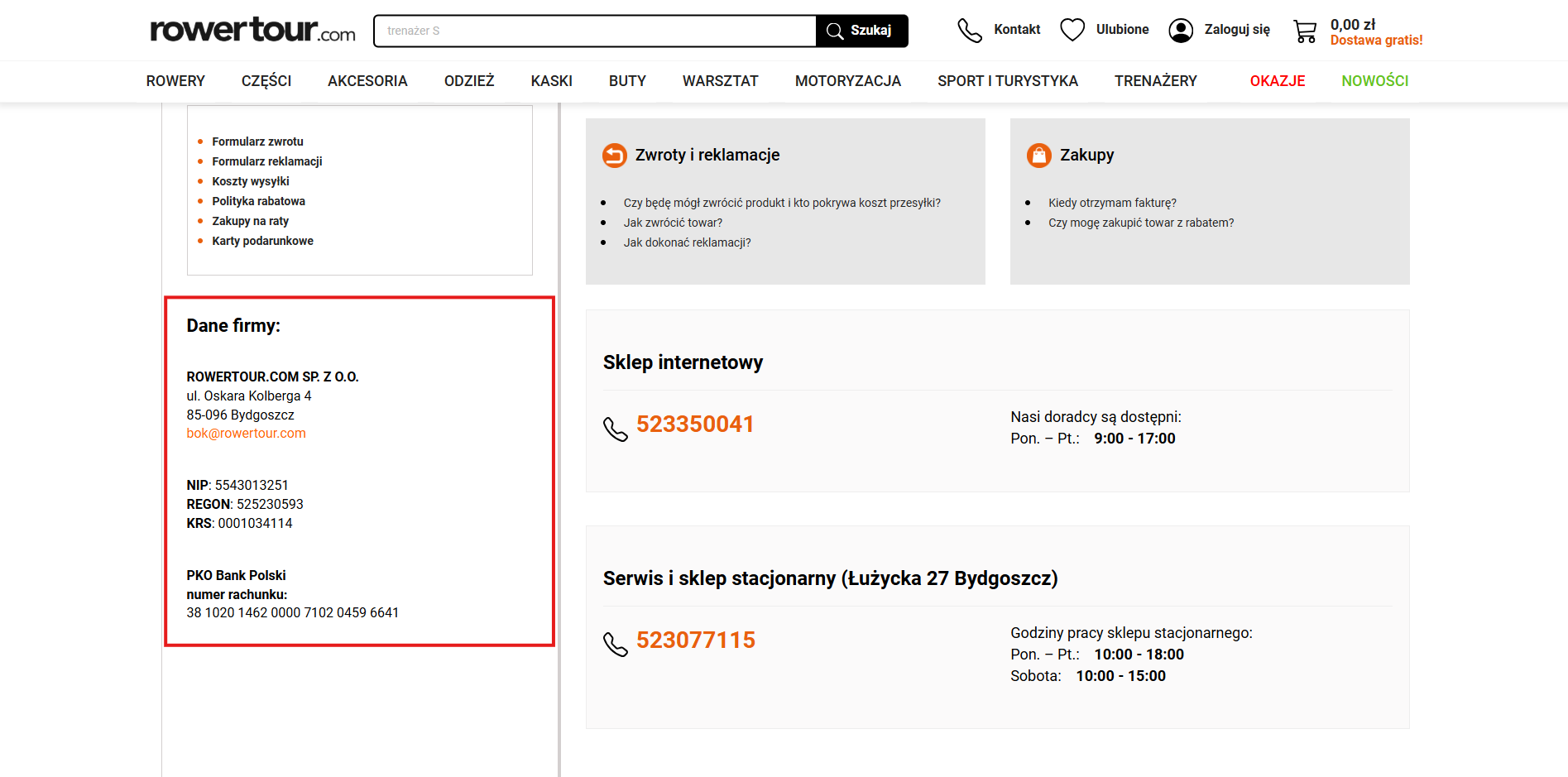Open 'Czy mogę zakupić towar z rabatem?' question
The image size is (1568, 777).
(1141, 223)
